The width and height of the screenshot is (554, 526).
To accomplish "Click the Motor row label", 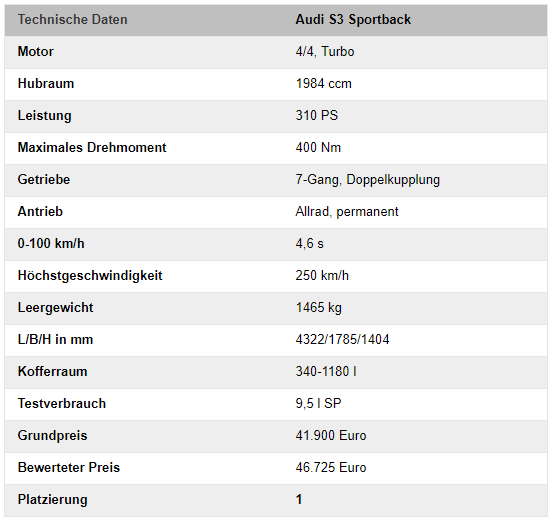I will coord(36,52).
